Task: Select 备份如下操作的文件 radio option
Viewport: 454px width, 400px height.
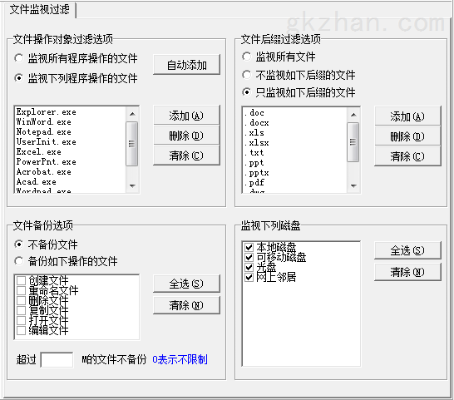Action: [x=19, y=261]
